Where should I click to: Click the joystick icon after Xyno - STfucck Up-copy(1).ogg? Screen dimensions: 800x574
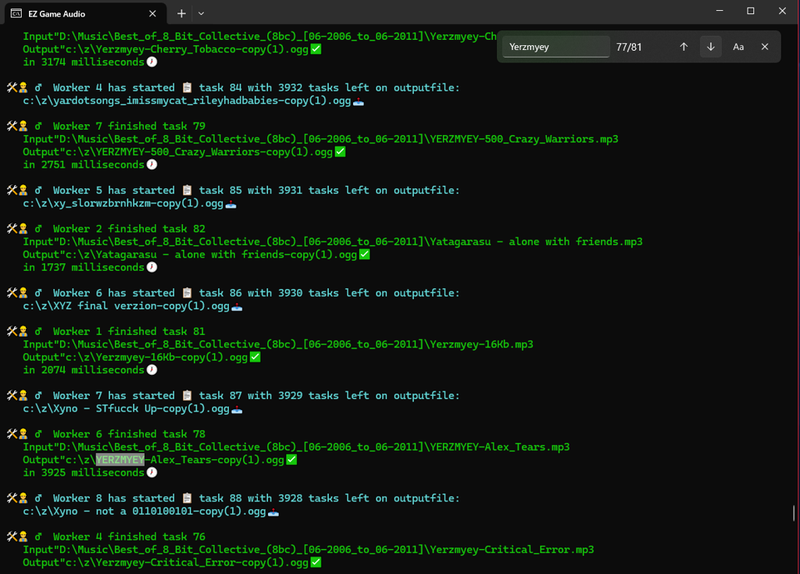[x=237, y=409]
